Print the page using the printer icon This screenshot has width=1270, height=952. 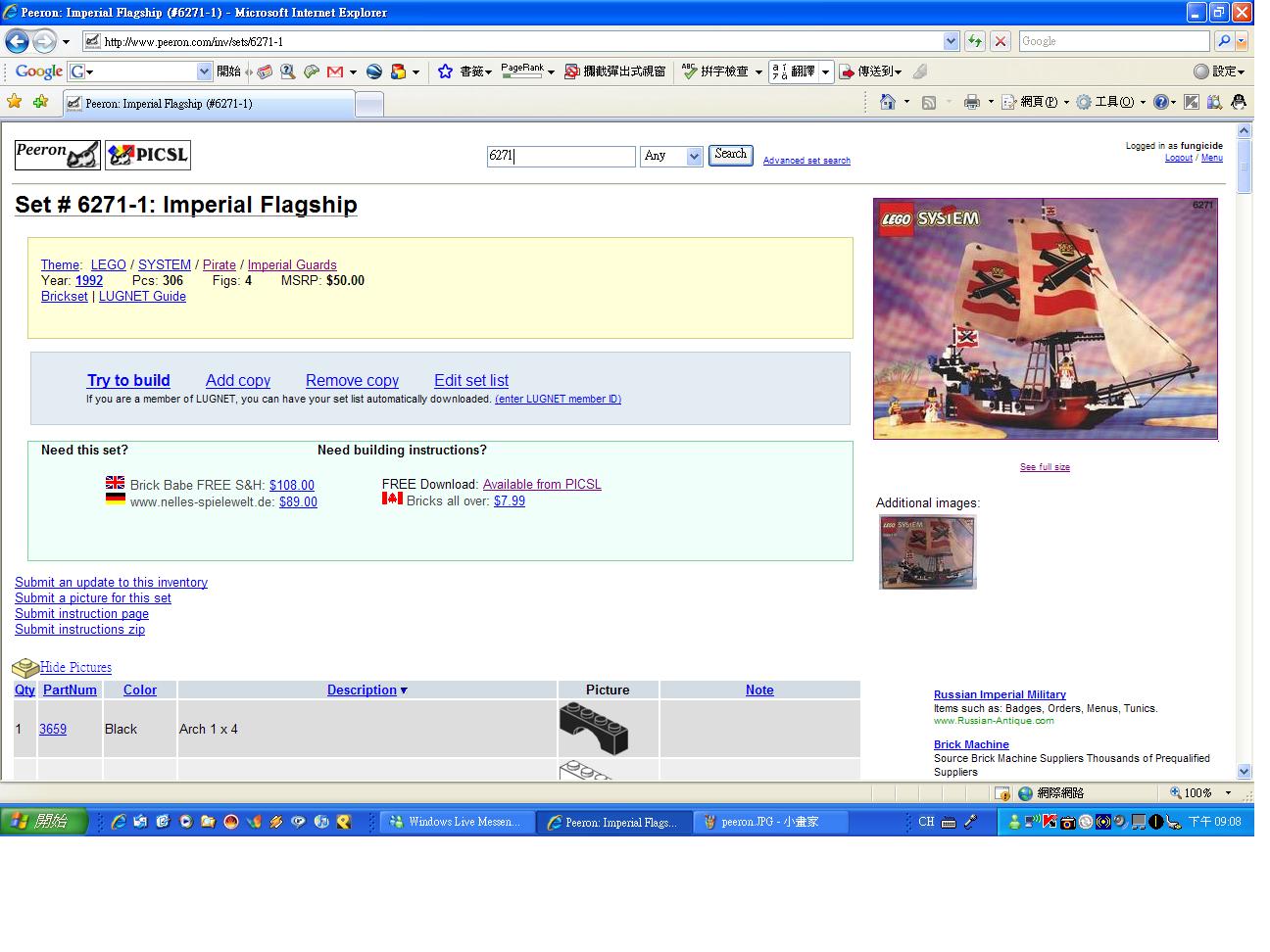(971, 102)
